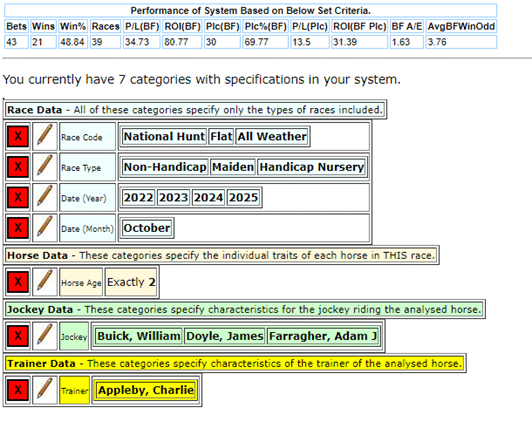Click the yellow Trainer label cell
This screenshot has height=421, width=532.
75,390
